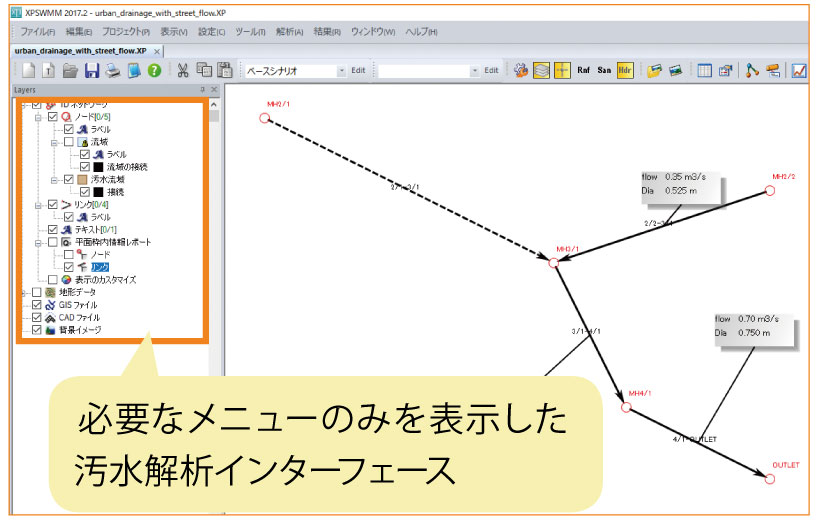
Task: Toggle the リンク[0/4] layer checkbox
Action: 53,205
